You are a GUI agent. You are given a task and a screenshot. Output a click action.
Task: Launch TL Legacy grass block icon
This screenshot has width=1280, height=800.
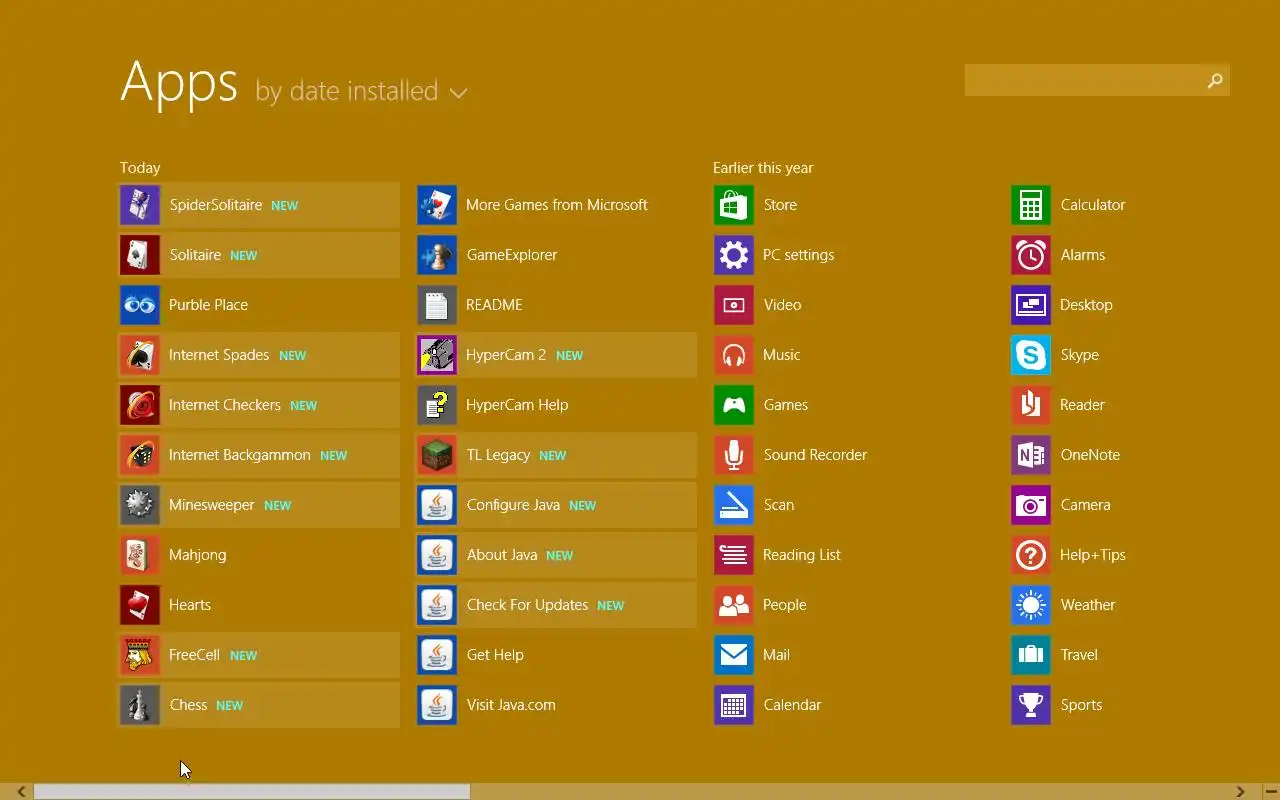pos(437,455)
